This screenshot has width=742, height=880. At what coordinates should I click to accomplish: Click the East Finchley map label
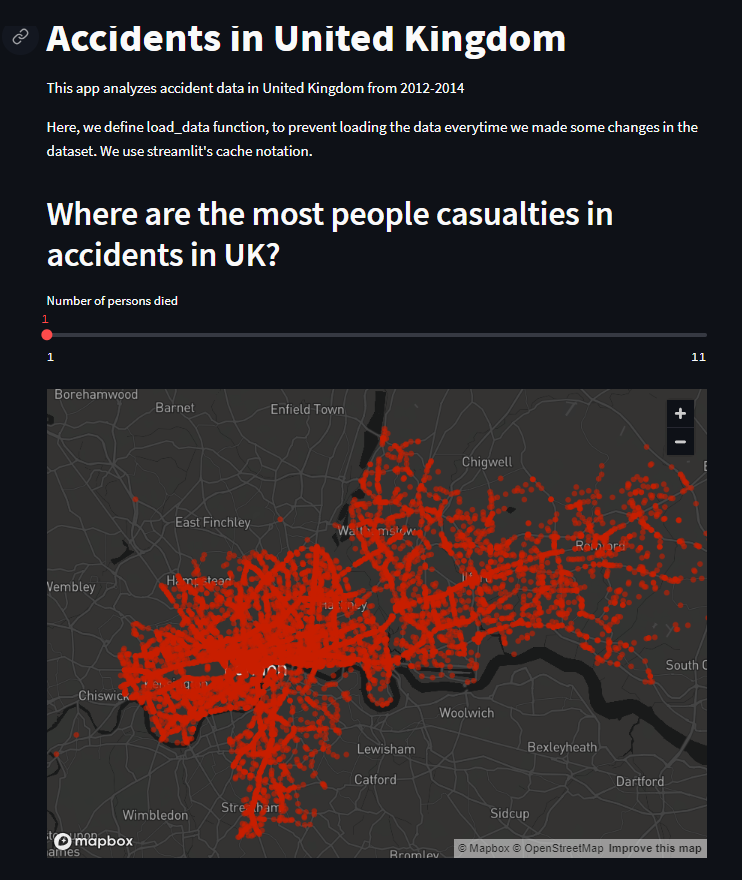(213, 522)
